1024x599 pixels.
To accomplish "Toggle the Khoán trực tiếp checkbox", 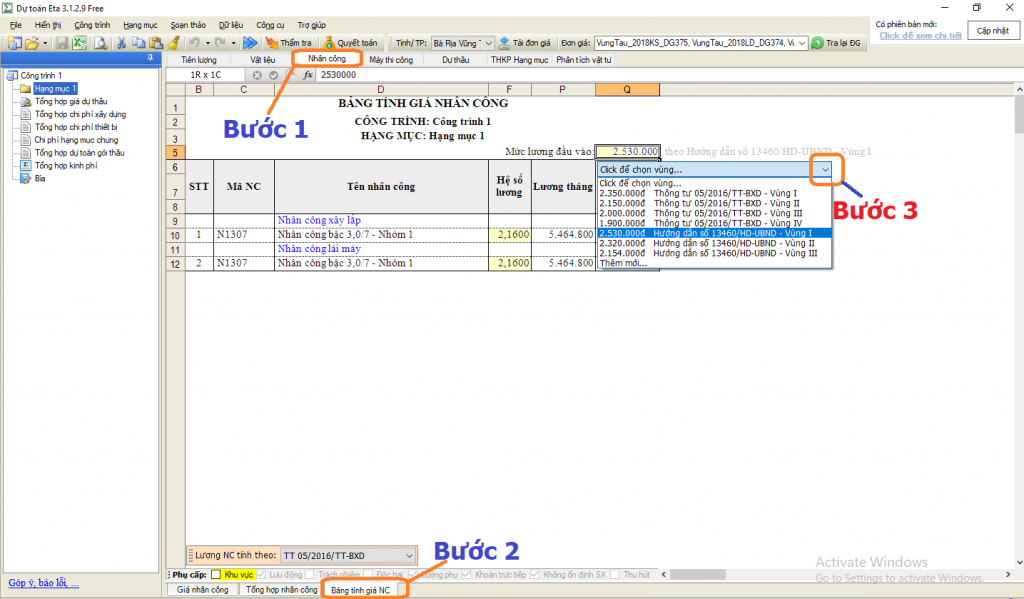I will (468, 575).
